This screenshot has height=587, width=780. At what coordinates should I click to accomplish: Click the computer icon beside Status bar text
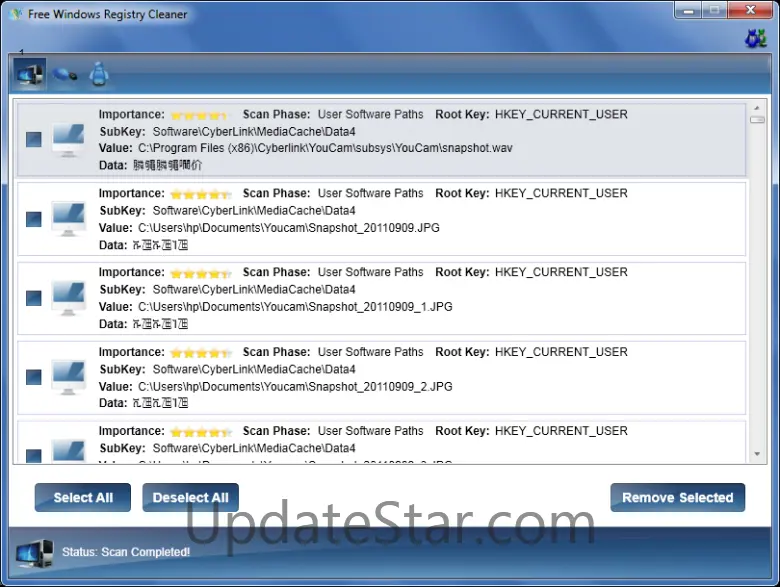click(34, 553)
